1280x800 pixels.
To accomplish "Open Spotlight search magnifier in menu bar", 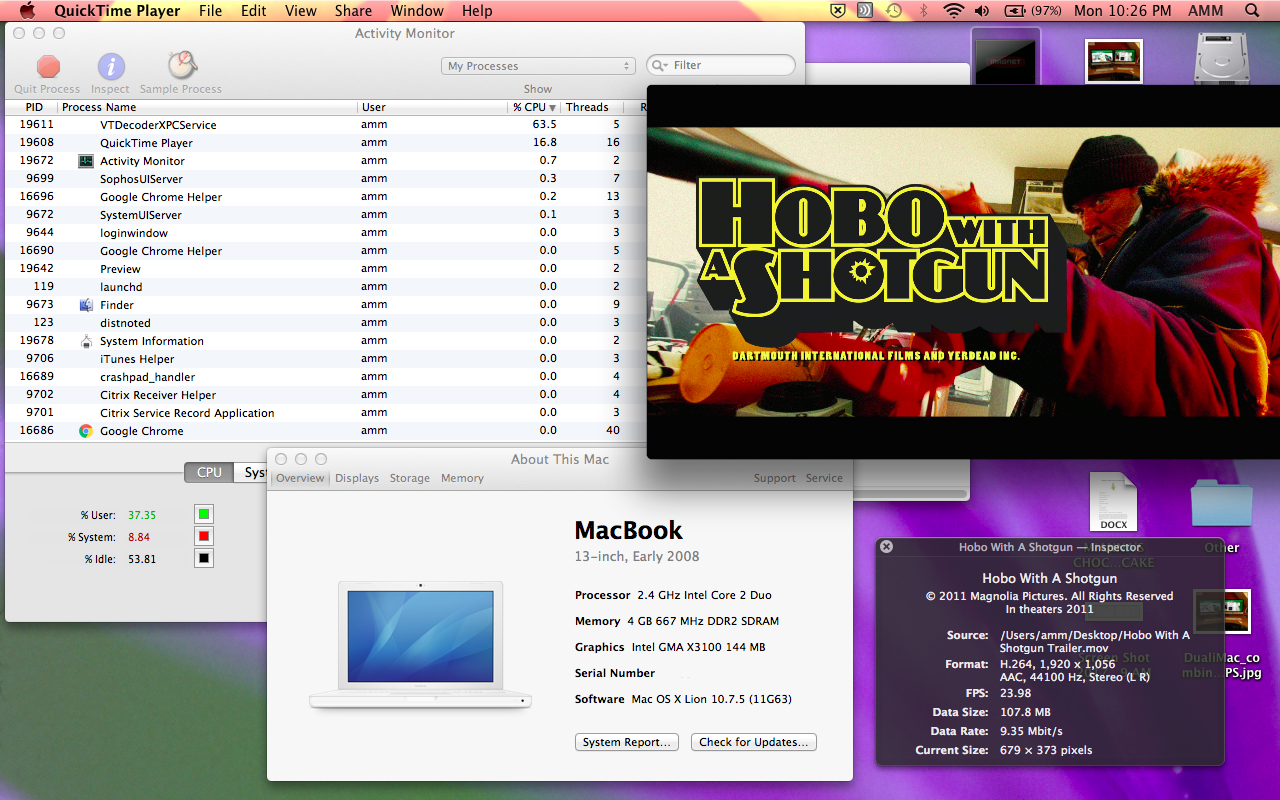I will point(1252,11).
